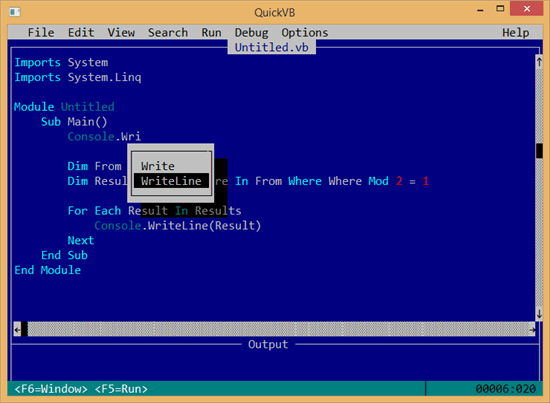Click the vertical scrollbar down arrow

[539, 313]
